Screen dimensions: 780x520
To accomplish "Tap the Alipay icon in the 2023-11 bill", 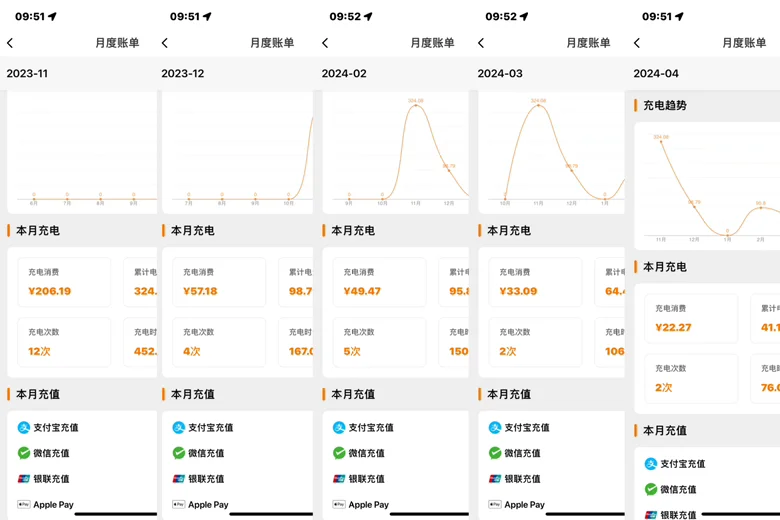I will (x=24, y=427).
